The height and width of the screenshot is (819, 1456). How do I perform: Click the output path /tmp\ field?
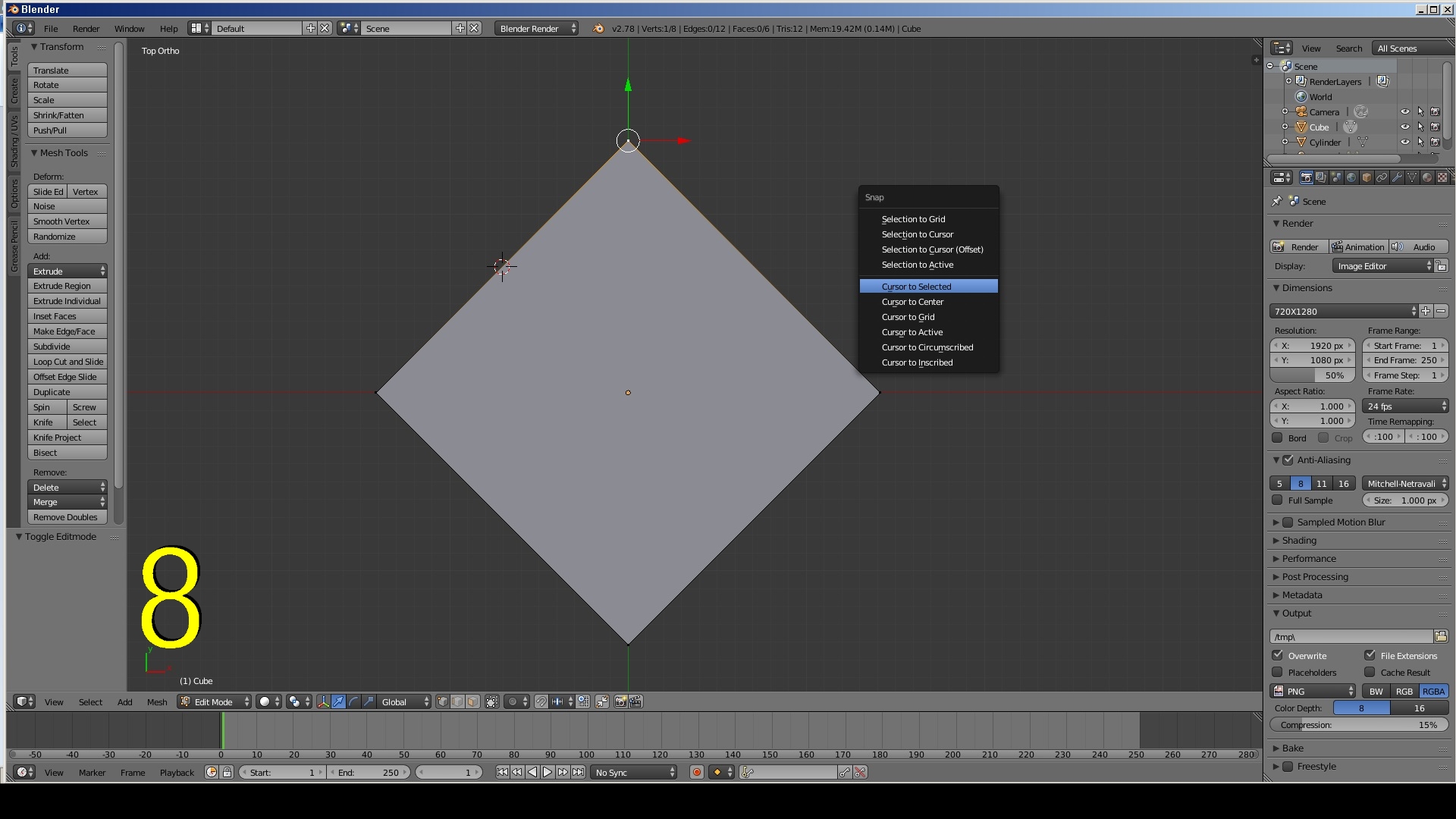pyautogui.click(x=1351, y=637)
